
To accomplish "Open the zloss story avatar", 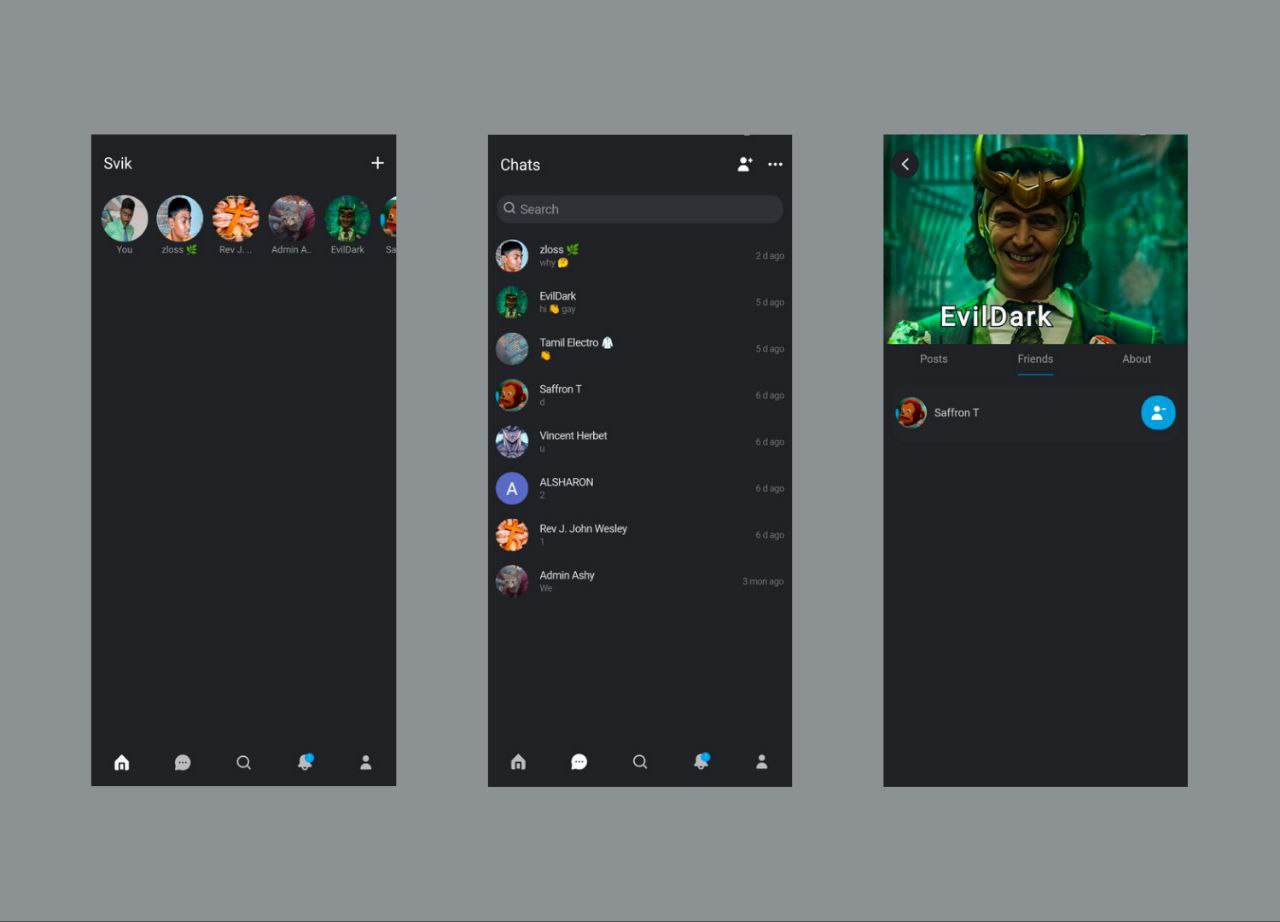I will pyautogui.click(x=180, y=218).
